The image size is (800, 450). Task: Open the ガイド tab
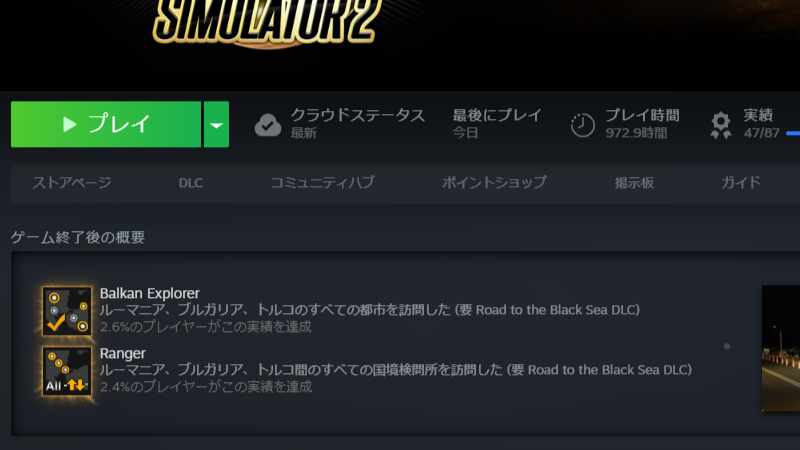[x=741, y=182]
